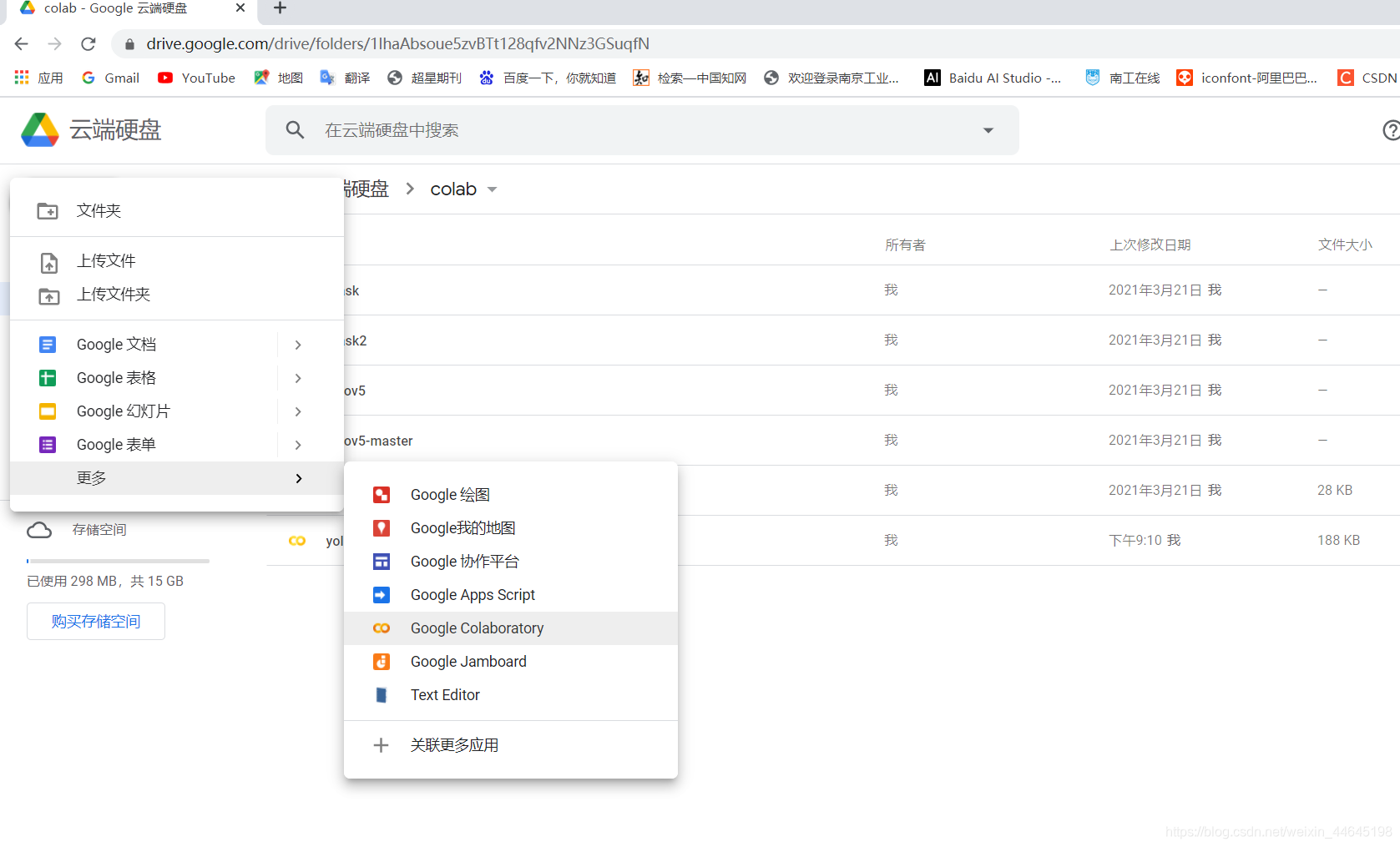Click the 已使用 298 MB storage text

(105, 582)
